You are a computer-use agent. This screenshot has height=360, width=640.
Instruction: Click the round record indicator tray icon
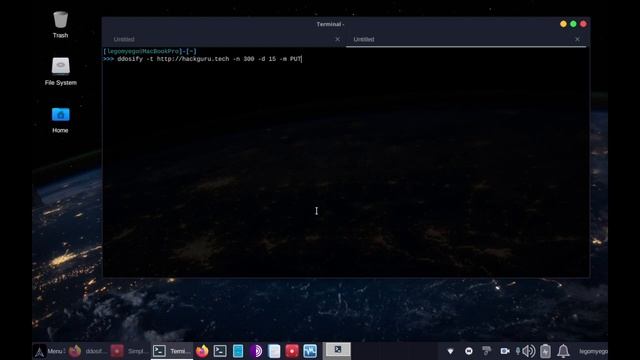tap(469, 351)
